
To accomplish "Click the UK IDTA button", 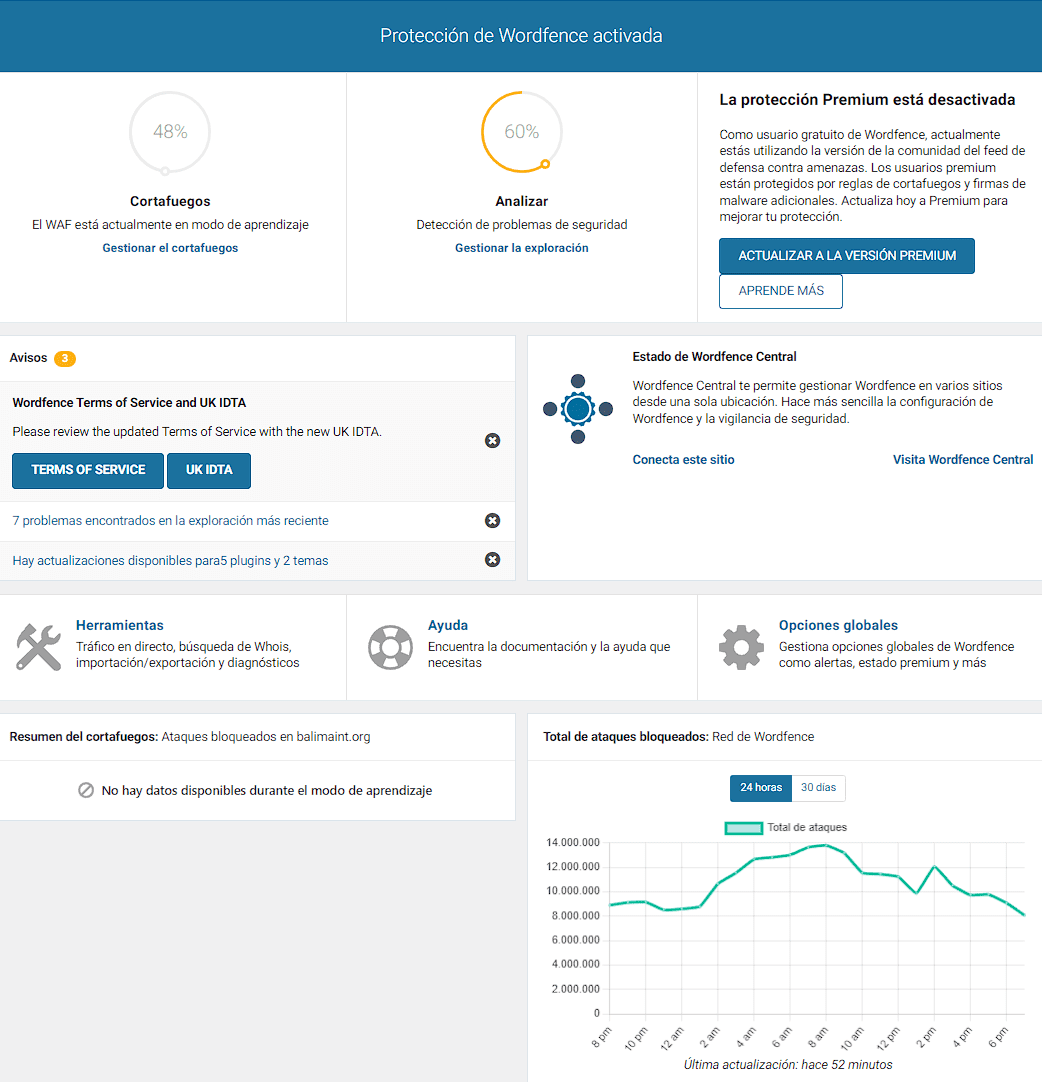I will tap(208, 470).
